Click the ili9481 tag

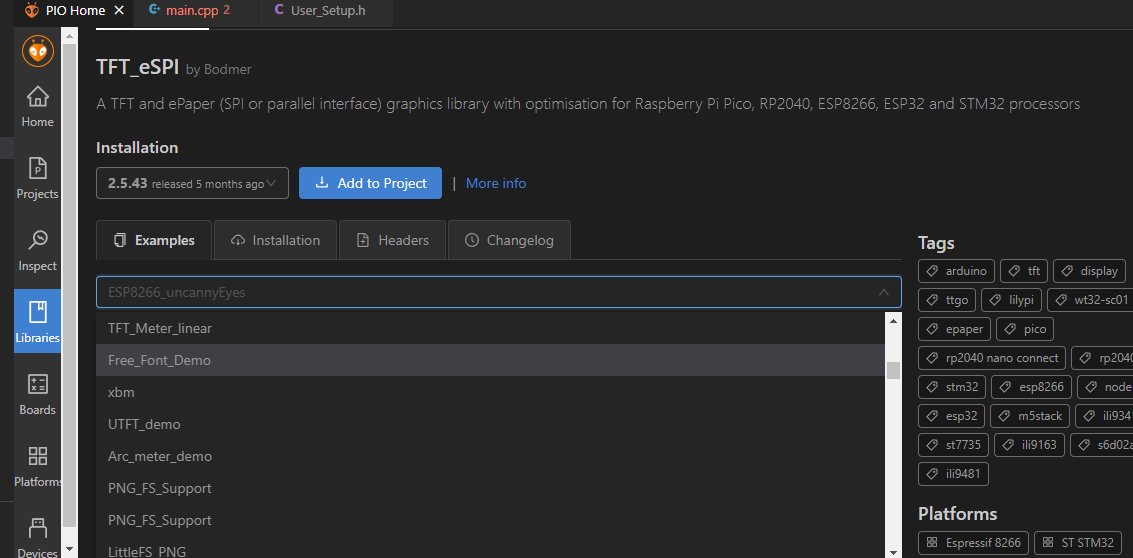click(953, 474)
